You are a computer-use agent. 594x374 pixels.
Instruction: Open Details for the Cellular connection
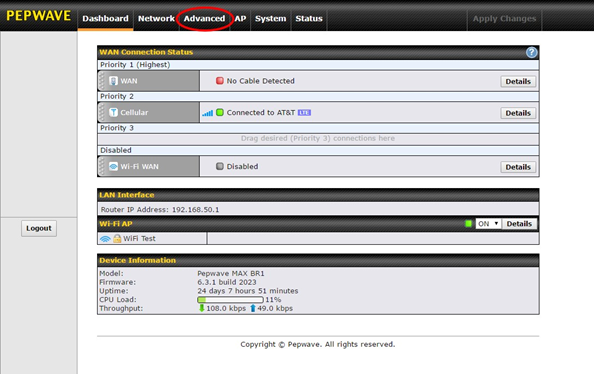click(x=518, y=113)
